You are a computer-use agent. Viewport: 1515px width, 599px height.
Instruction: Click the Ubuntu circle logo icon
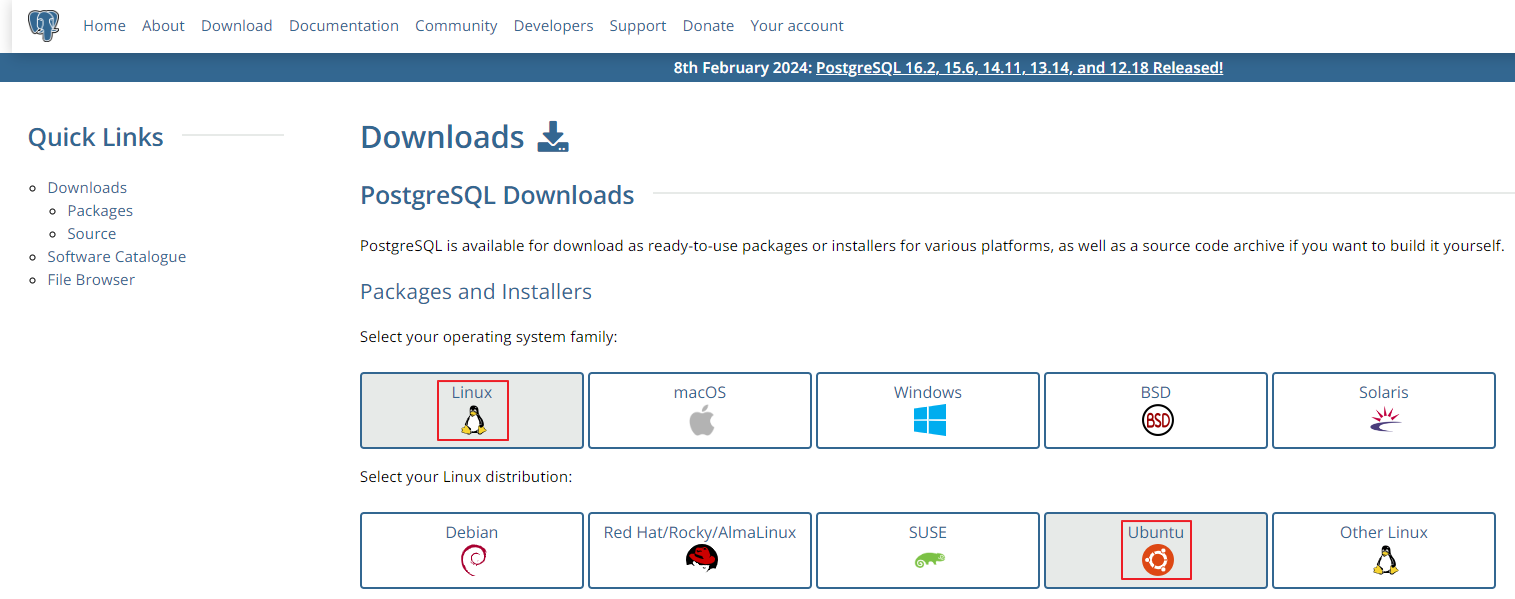[x=1157, y=560]
